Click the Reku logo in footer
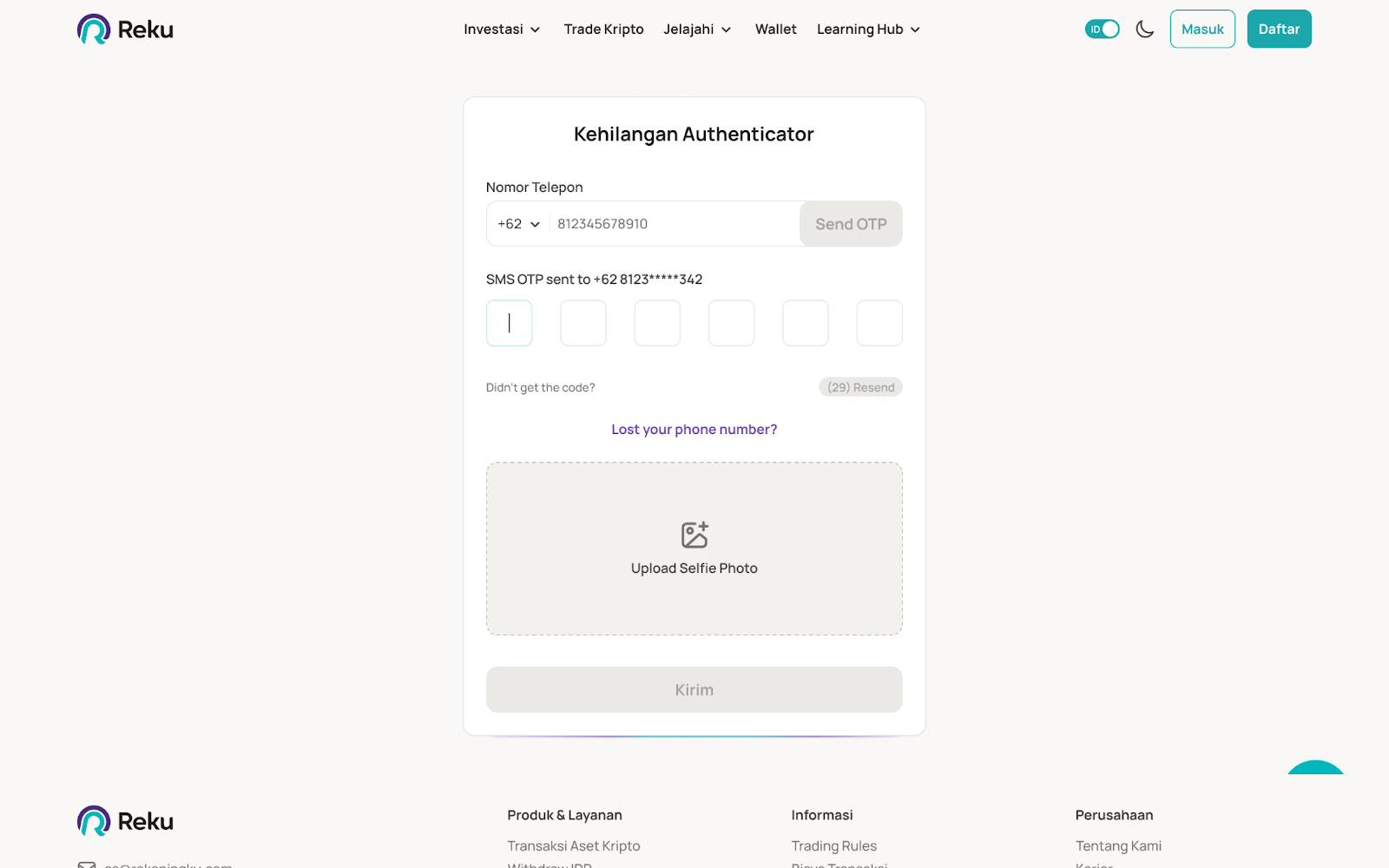The image size is (1389, 868). coord(125,821)
